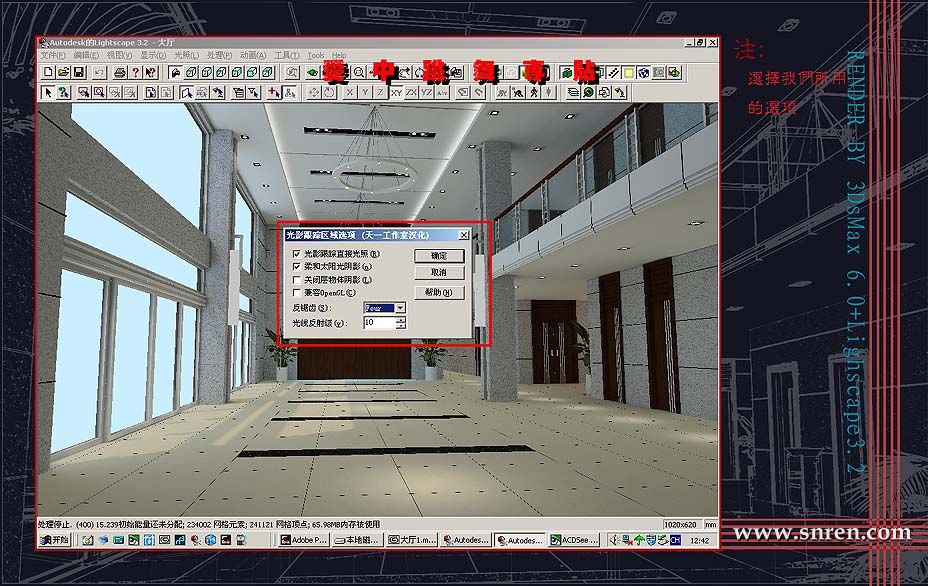Click the red plus cursor icon
Image resolution: width=928 pixels, height=586 pixels.
click(x=274, y=92)
